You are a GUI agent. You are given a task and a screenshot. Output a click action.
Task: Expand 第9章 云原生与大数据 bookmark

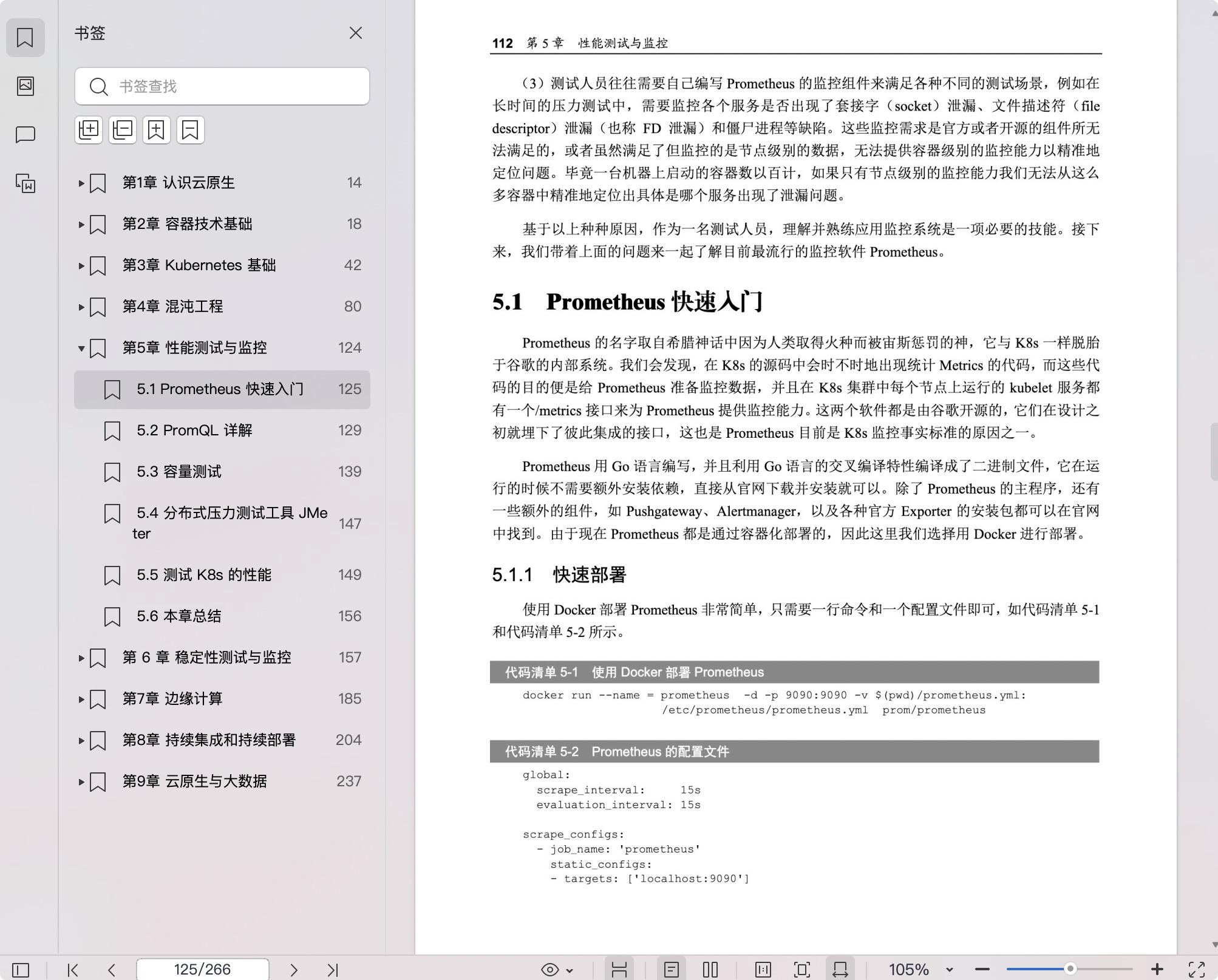[81, 781]
